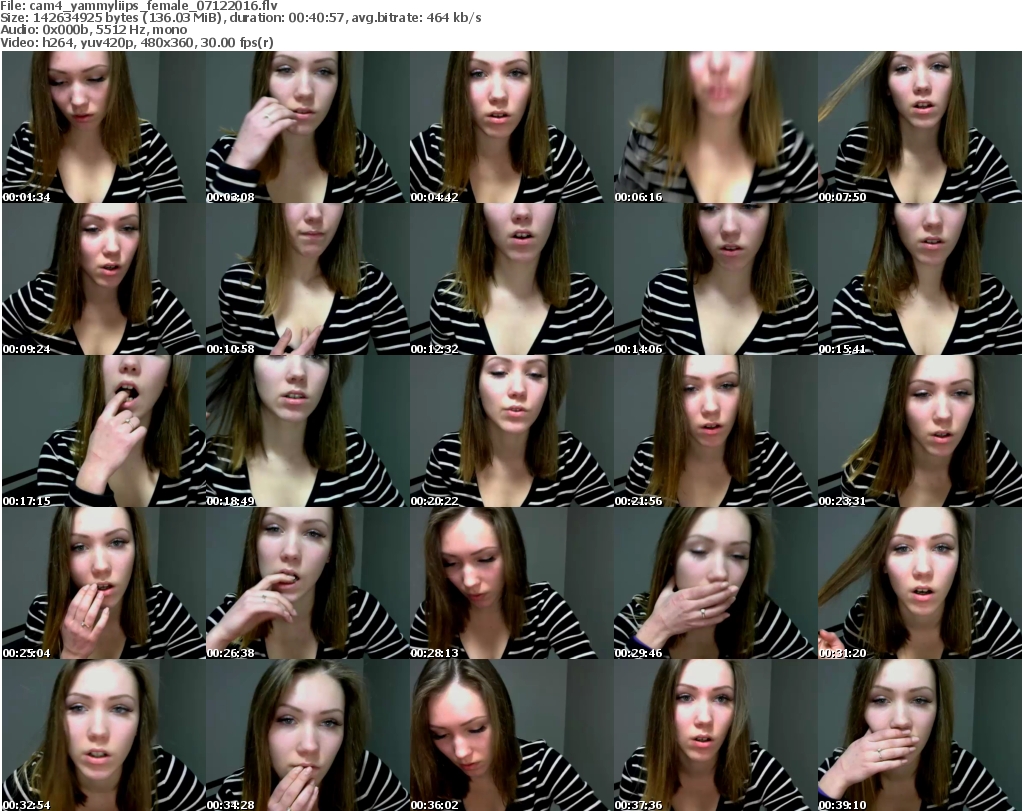The image size is (1024, 811).
Task: Choose the frame at 00:34:28
Action: tap(308, 735)
